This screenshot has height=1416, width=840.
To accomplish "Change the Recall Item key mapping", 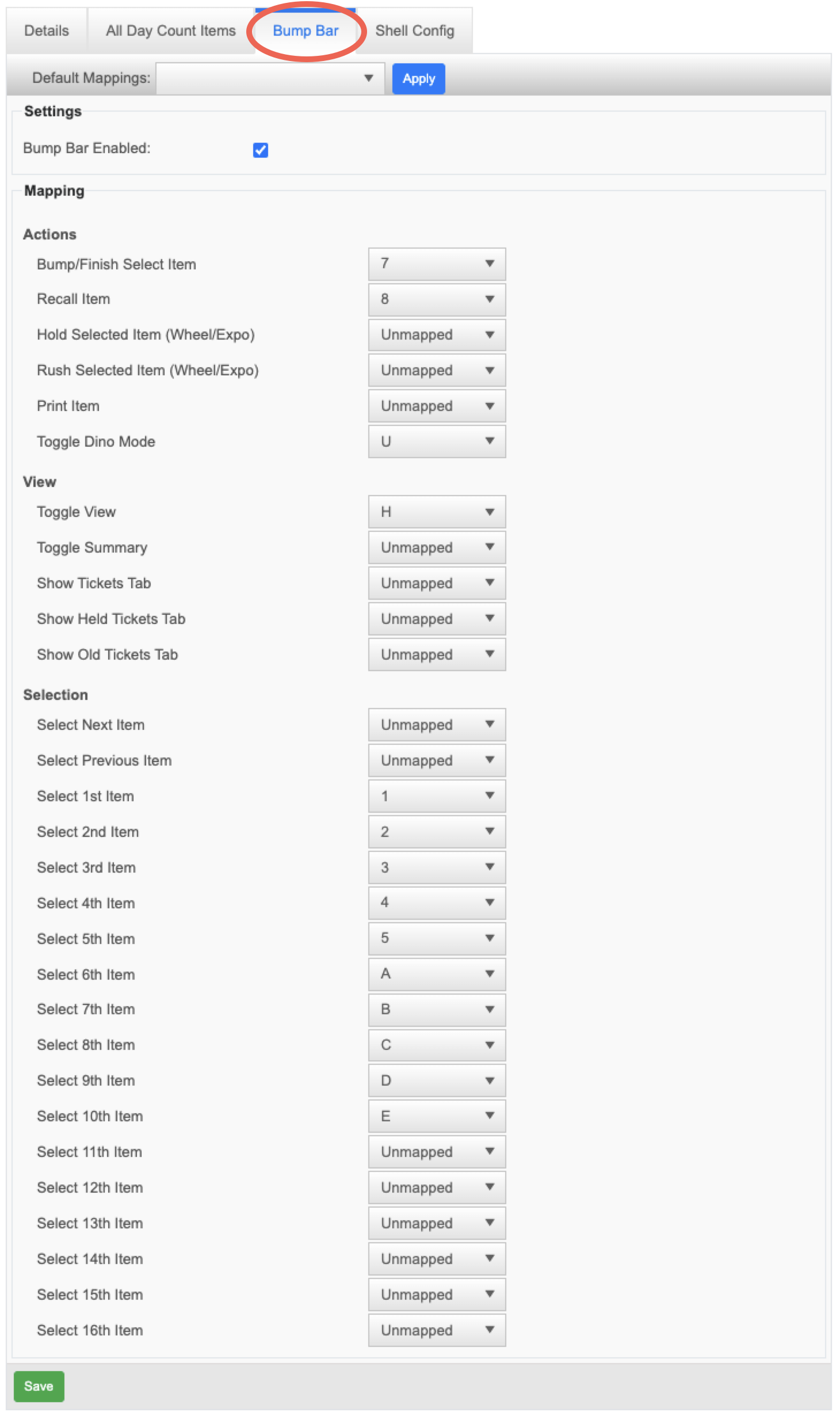I will point(437,299).
